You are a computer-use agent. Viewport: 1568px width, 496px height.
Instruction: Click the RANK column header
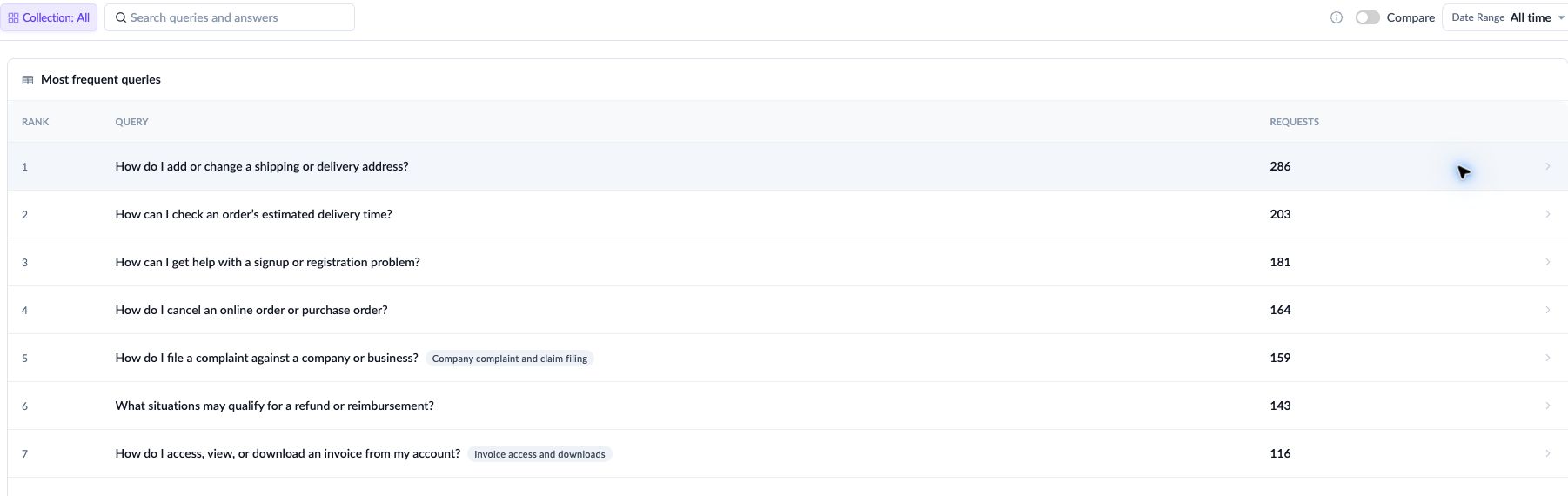36,122
